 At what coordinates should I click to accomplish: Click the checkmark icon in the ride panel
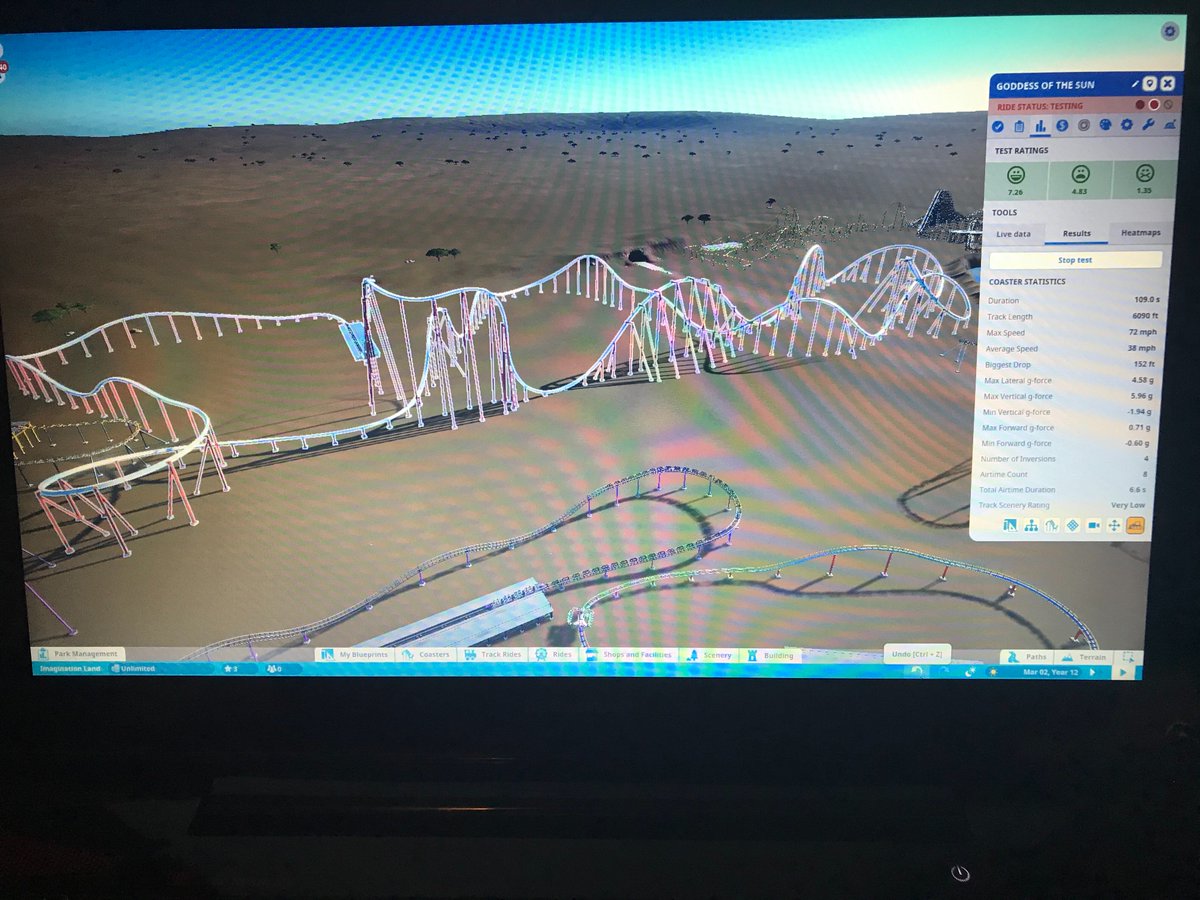pyautogui.click(x=998, y=126)
